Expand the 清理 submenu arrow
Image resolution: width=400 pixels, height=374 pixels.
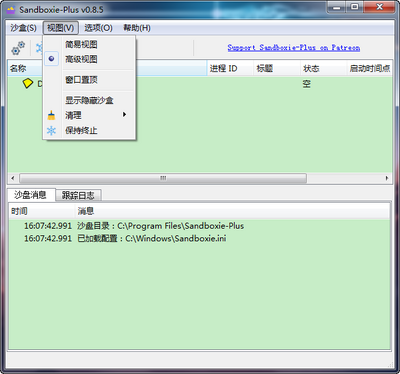[x=124, y=115]
